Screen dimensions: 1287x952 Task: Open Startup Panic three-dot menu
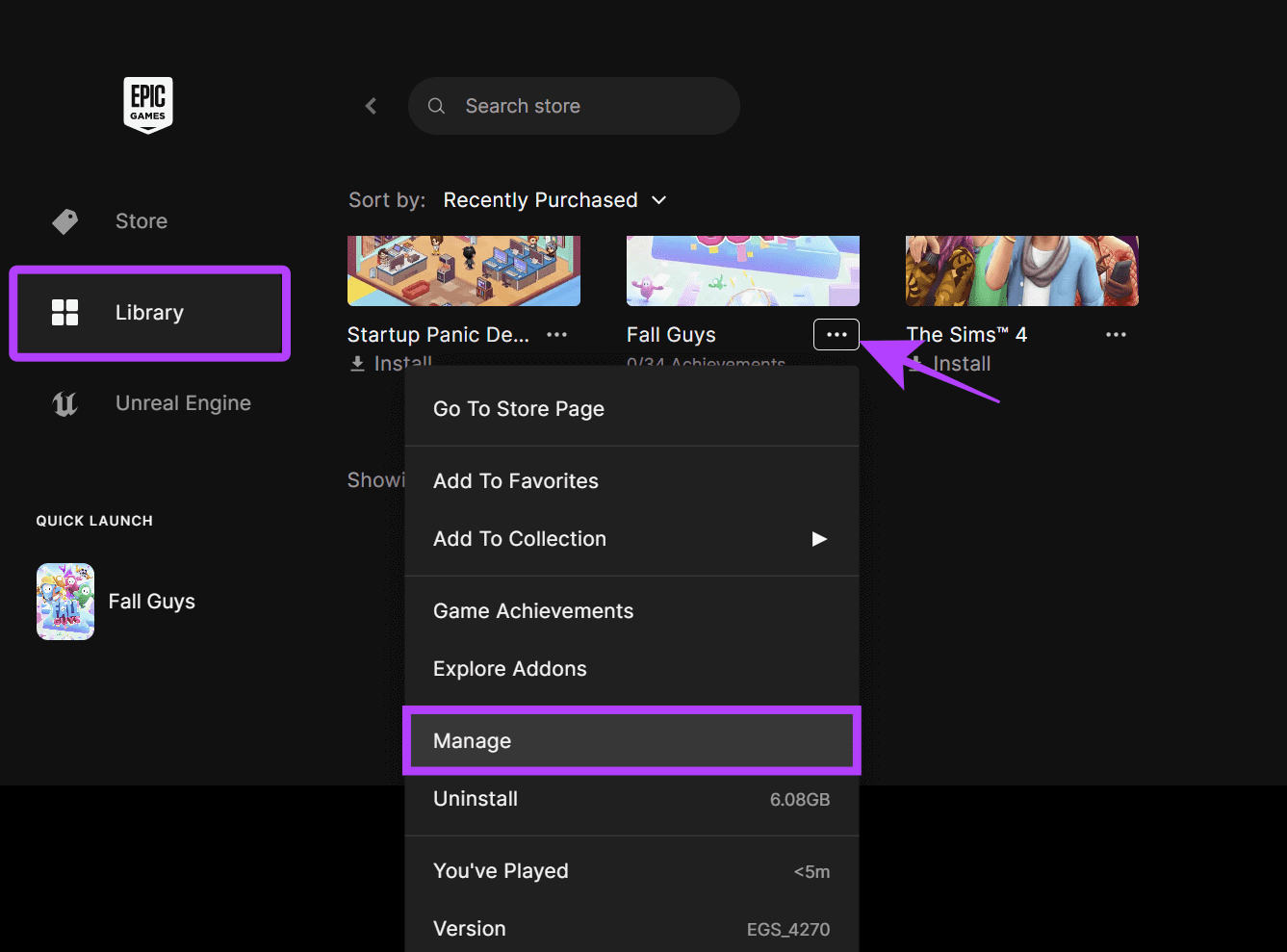click(556, 335)
